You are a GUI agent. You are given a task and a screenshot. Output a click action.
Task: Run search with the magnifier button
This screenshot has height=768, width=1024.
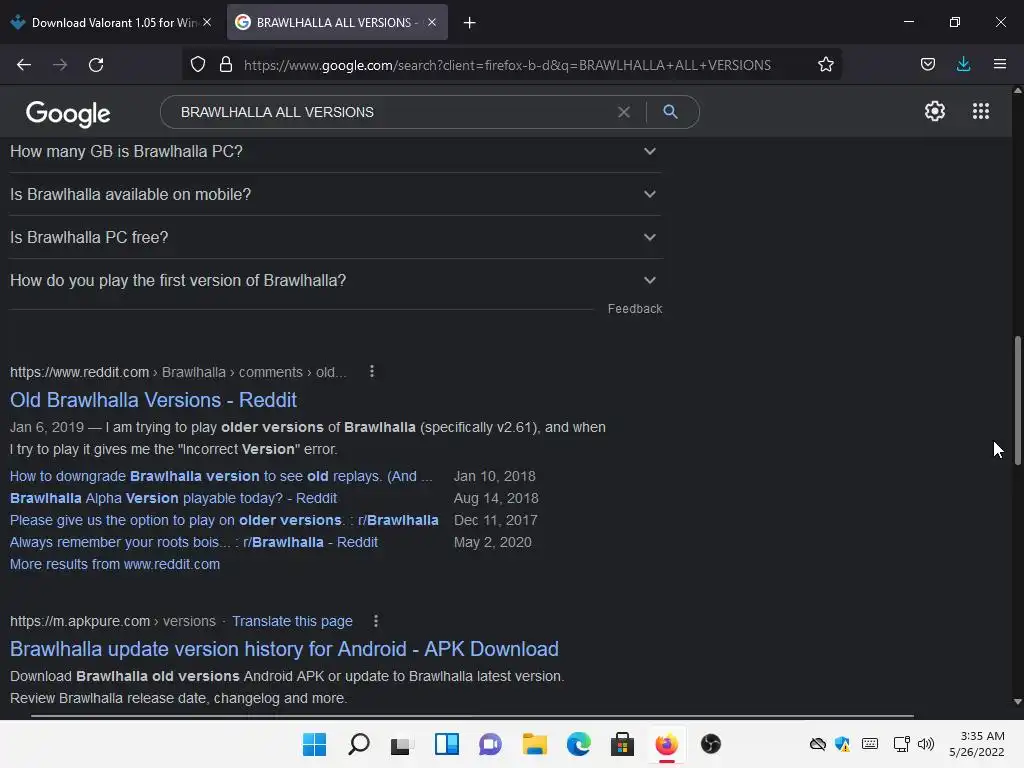coord(670,112)
